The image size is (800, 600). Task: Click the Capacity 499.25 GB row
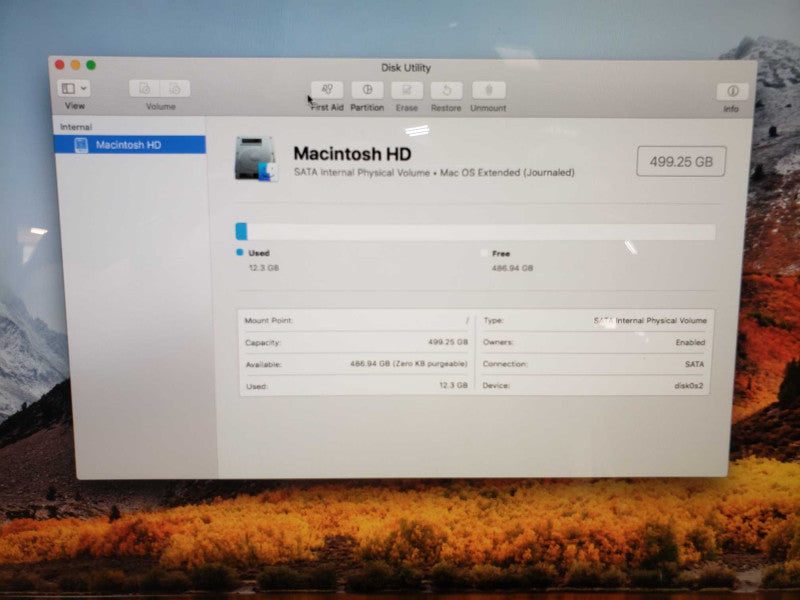tap(357, 342)
